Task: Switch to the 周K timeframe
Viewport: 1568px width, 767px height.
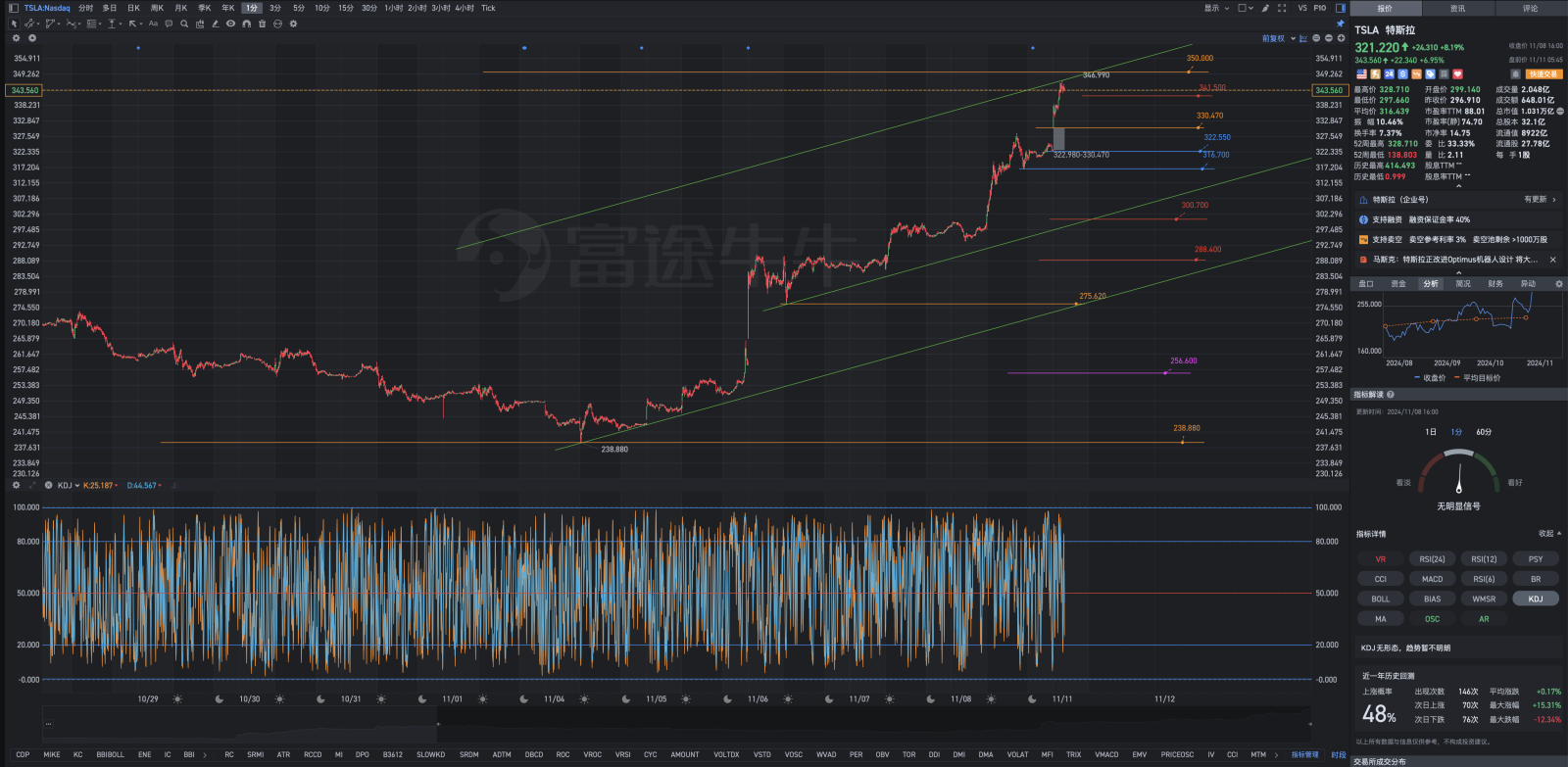Action: (x=157, y=8)
